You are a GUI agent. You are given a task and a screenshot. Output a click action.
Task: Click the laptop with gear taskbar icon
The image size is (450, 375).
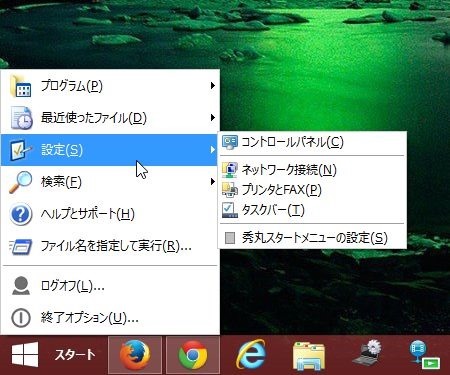[x=367, y=354]
